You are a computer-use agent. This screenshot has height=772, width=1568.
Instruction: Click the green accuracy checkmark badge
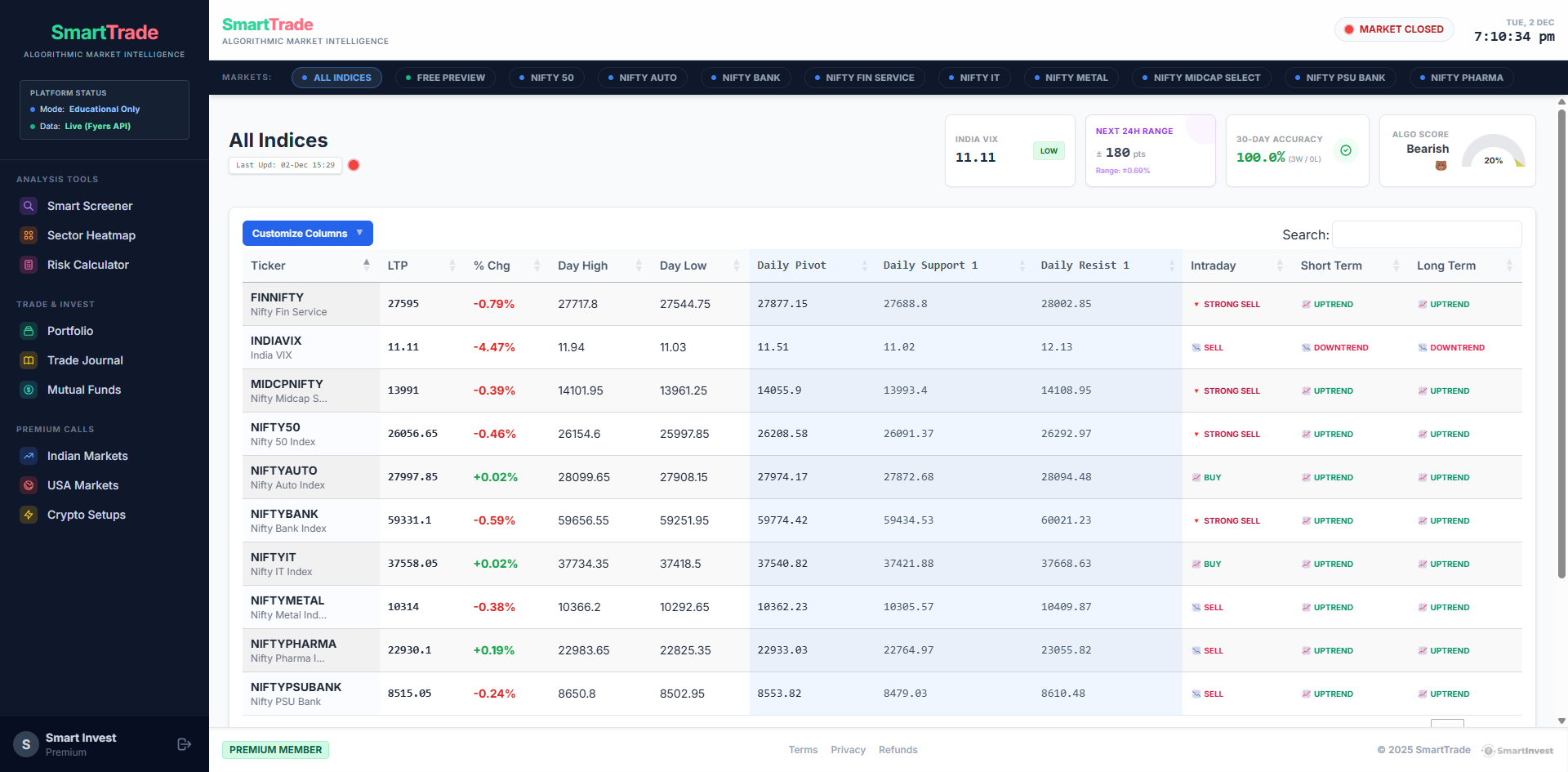(1345, 150)
